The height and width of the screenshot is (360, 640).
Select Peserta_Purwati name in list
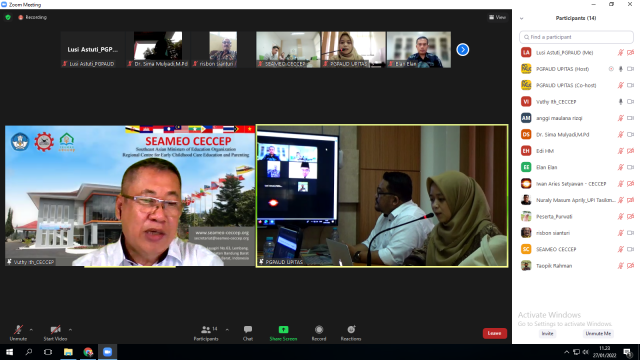tap(554, 216)
